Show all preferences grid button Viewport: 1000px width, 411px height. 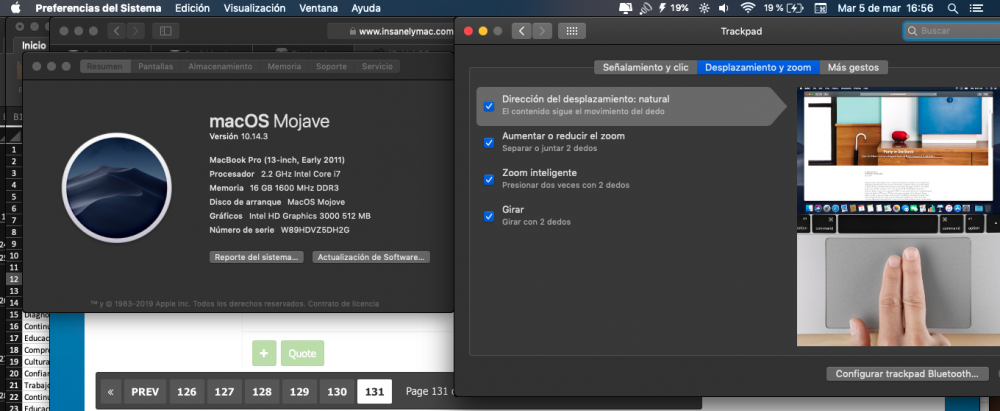571,31
